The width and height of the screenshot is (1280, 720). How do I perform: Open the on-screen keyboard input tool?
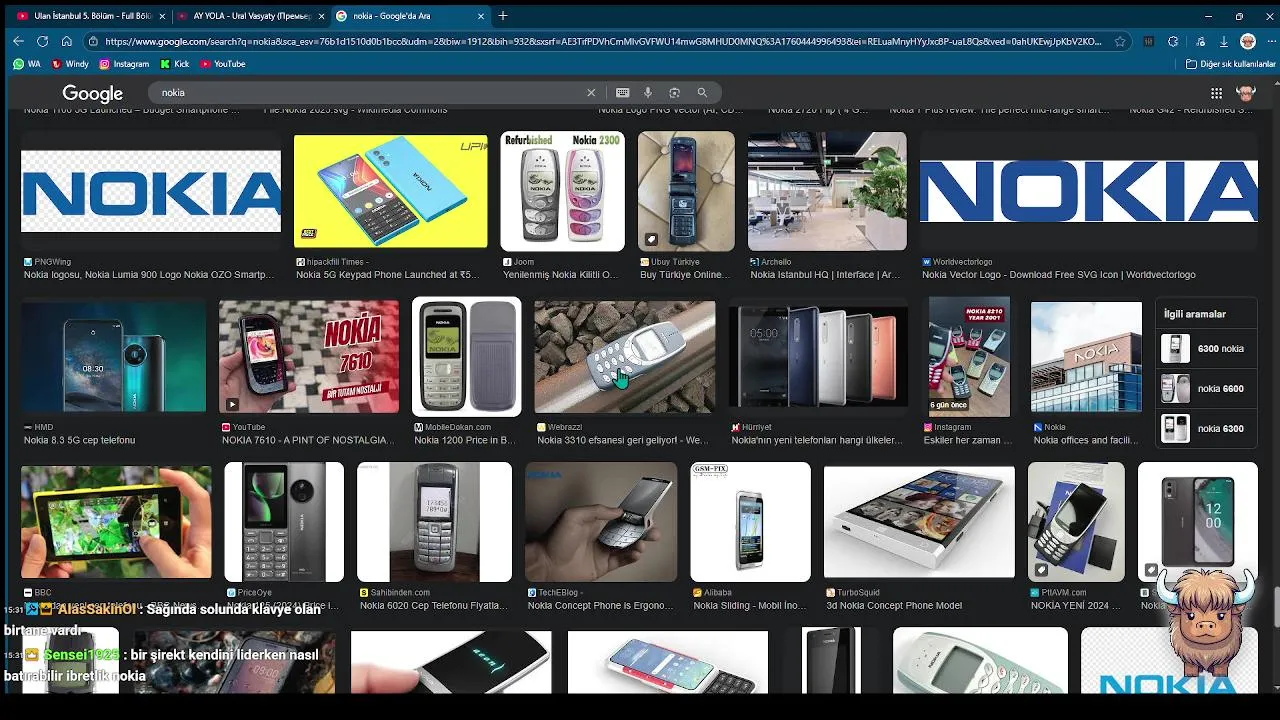(x=622, y=92)
